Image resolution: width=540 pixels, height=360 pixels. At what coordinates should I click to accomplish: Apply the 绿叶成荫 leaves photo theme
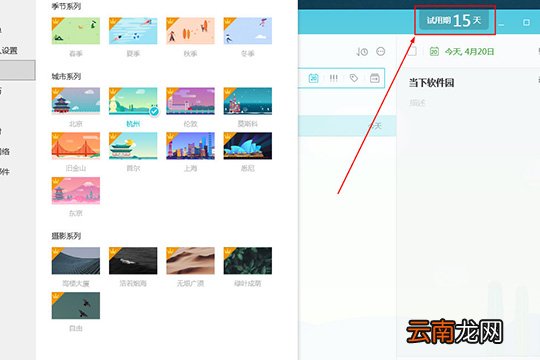coord(247,261)
